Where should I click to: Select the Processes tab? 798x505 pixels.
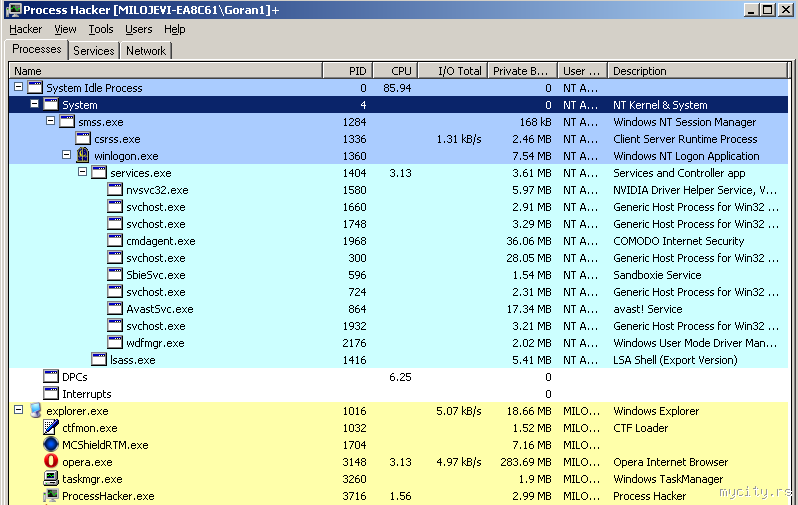[x=37, y=49]
